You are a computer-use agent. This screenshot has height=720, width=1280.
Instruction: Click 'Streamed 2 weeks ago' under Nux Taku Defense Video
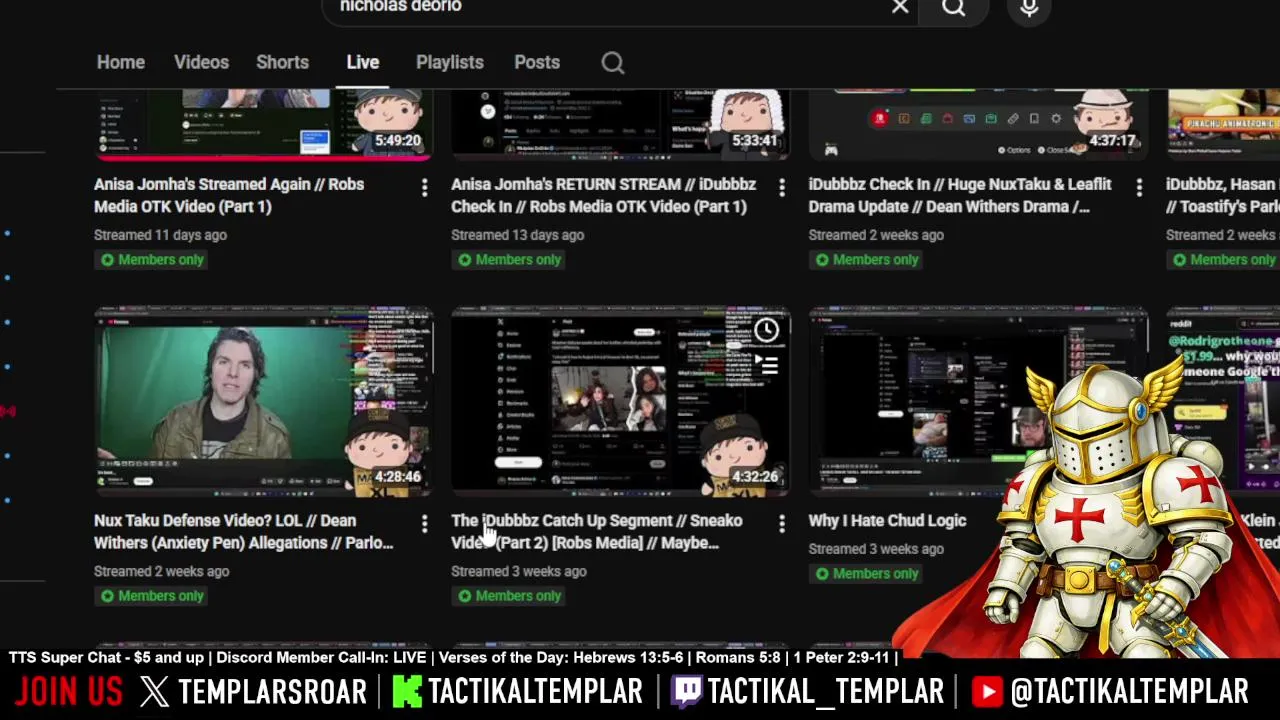coord(161,571)
